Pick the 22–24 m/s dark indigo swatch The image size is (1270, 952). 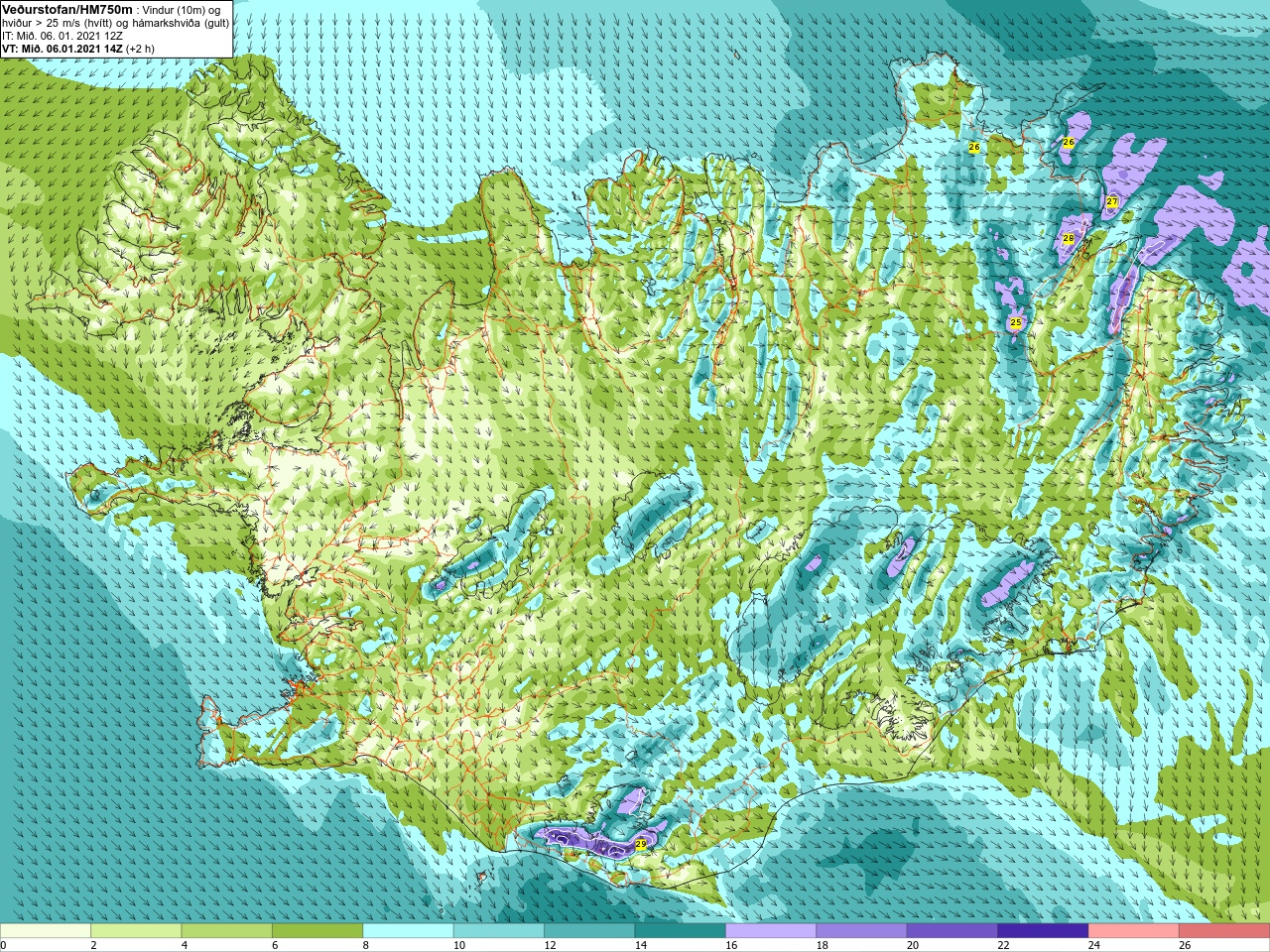pos(1043,930)
